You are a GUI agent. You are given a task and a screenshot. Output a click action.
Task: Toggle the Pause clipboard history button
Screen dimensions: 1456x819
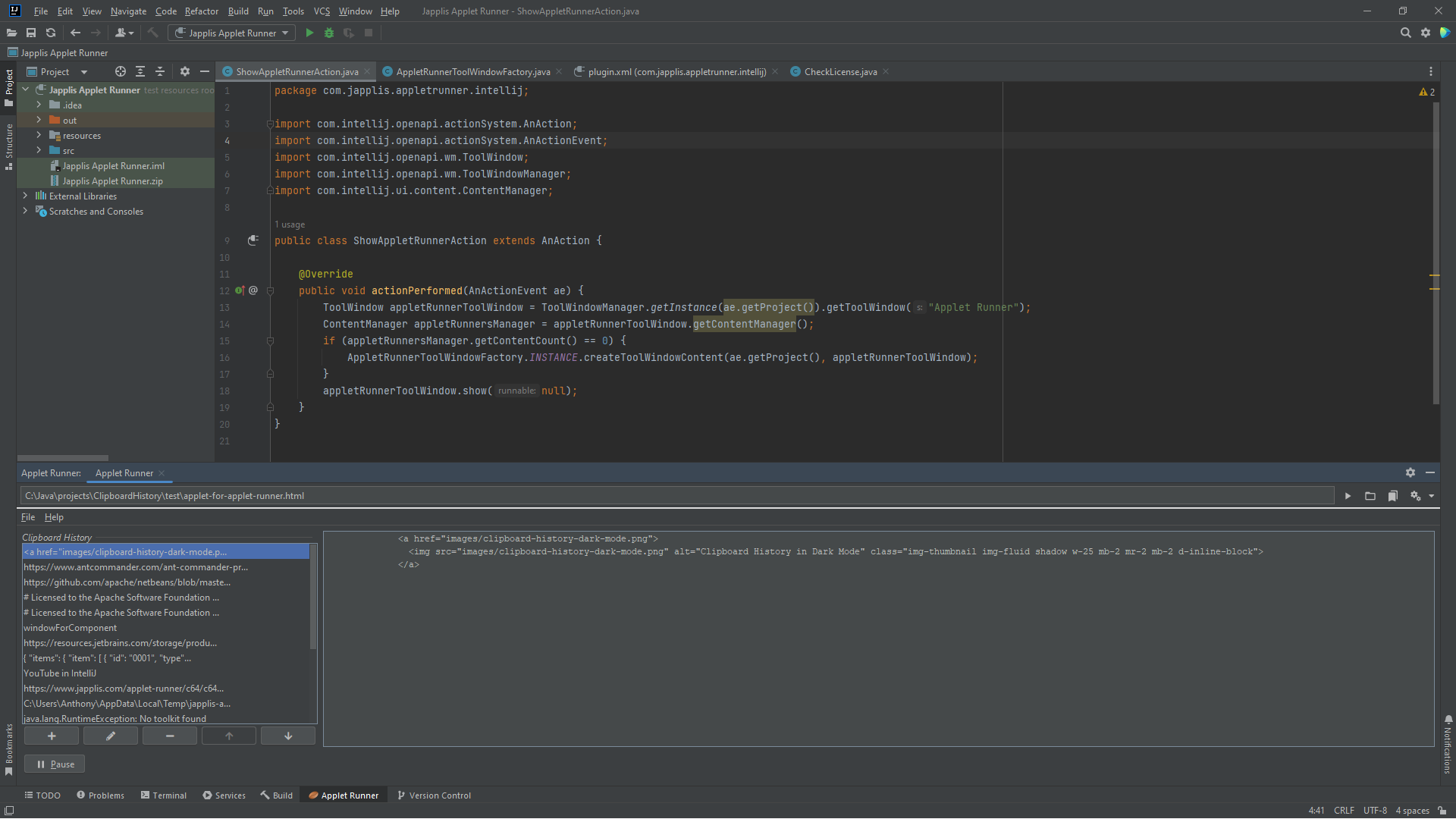(55, 764)
